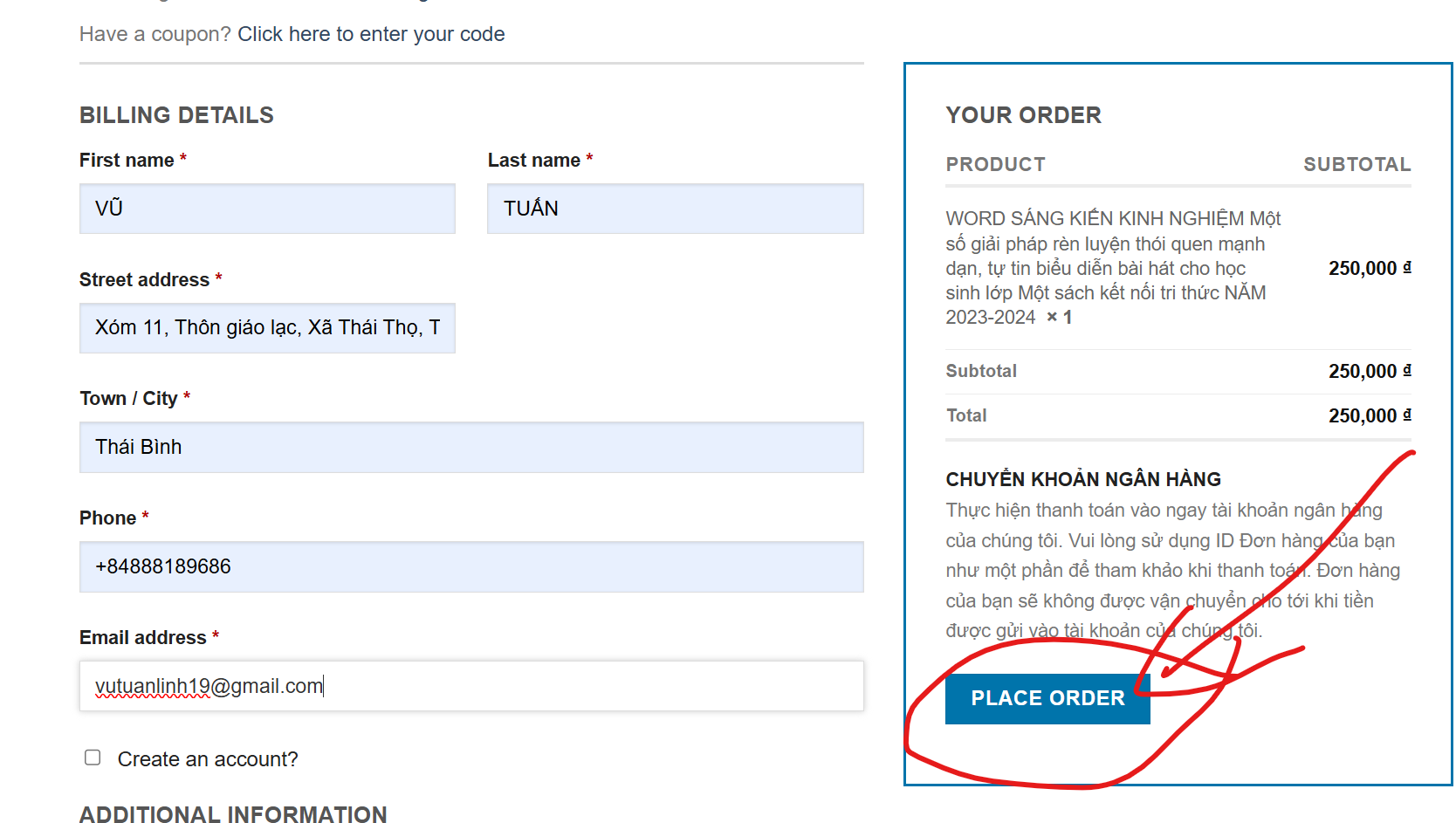Focus the First name field containing VŨ
1456x823 pixels.
point(267,209)
